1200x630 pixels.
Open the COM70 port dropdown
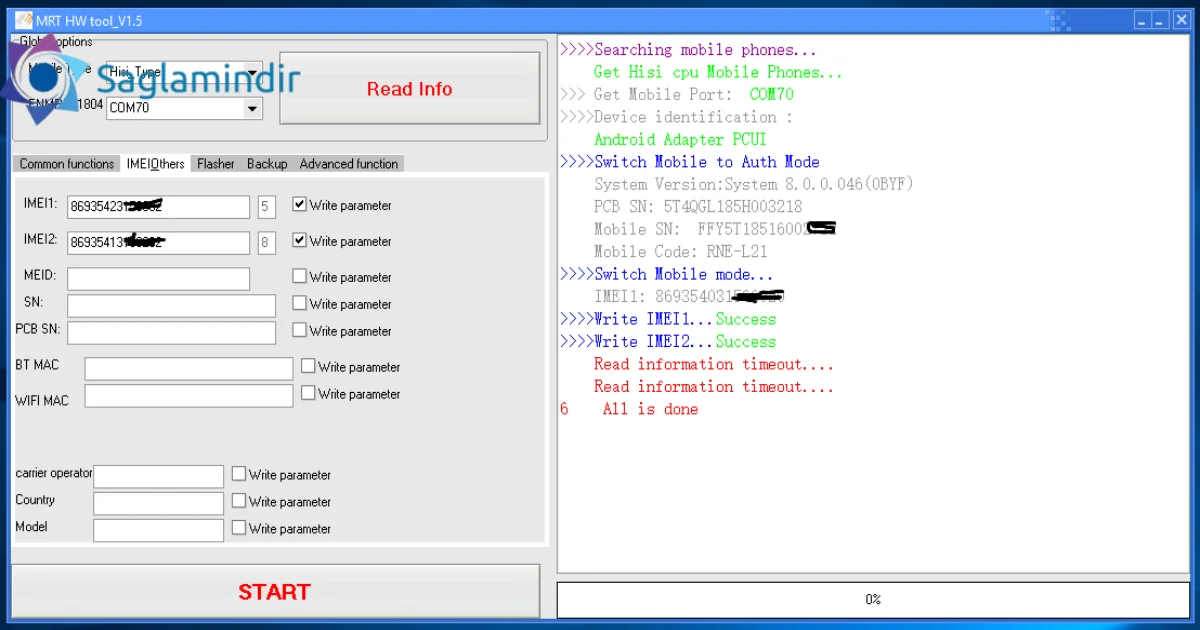(252, 108)
